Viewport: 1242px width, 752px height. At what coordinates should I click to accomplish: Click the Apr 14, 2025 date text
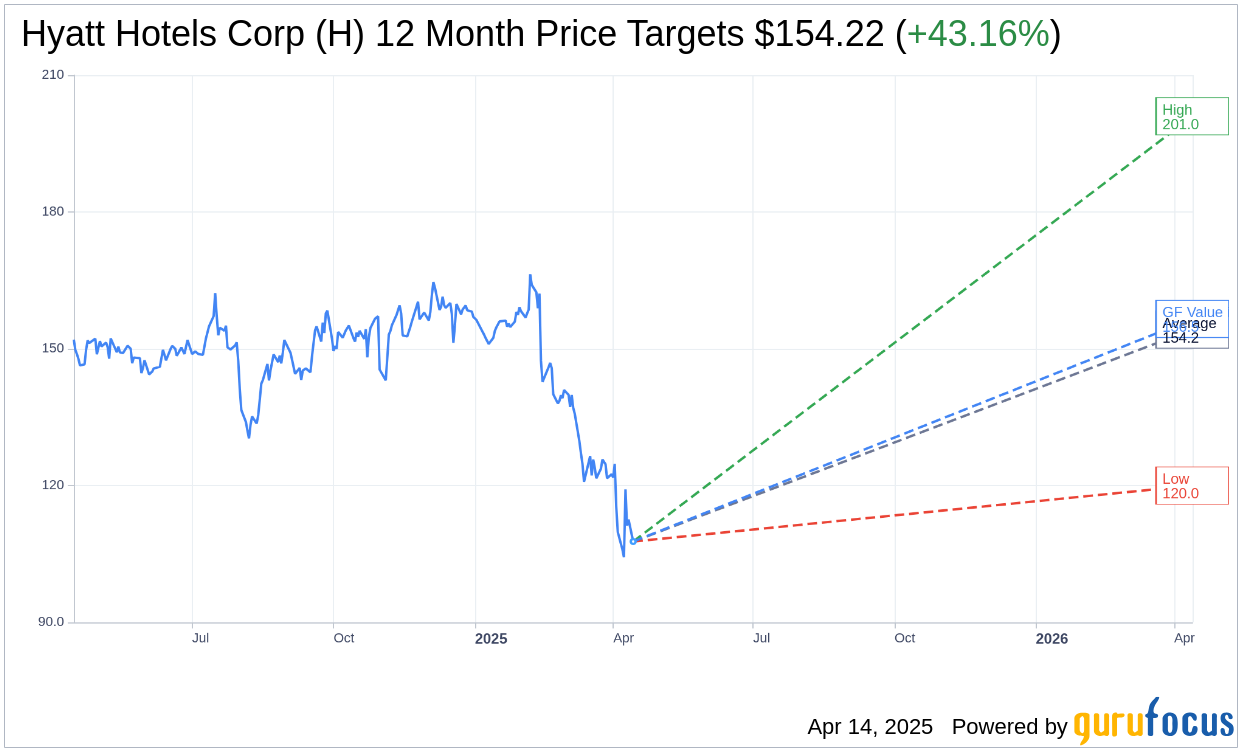tap(870, 727)
